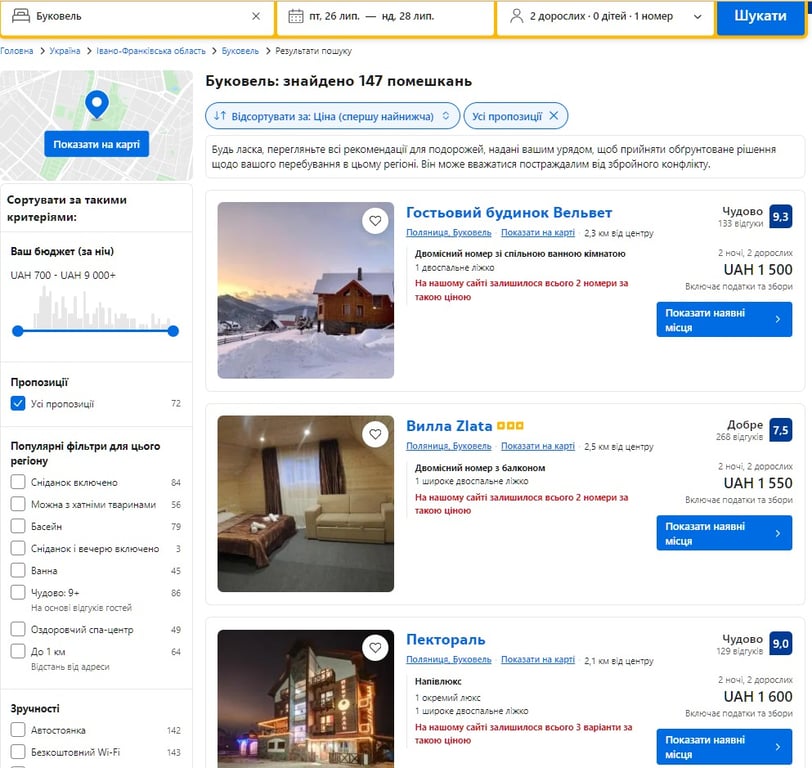Image resolution: width=812 pixels, height=768 pixels.
Task: Expand guests and rooms selector
Action: (605, 17)
